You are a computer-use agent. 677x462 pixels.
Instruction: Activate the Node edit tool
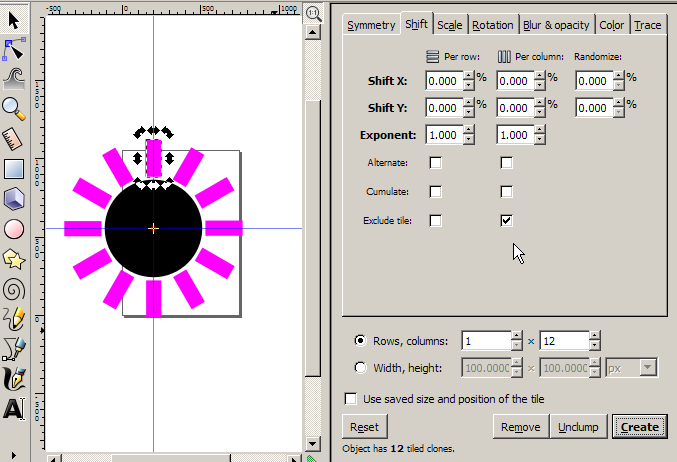click(x=14, y=47)
